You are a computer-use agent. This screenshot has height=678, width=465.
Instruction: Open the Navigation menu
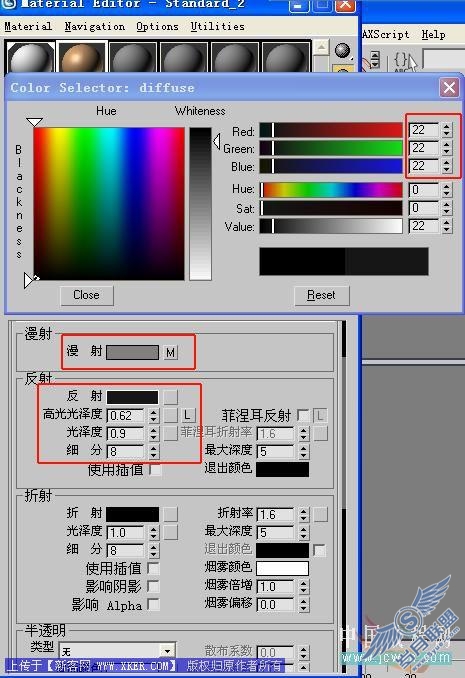[x=95, y=26]
